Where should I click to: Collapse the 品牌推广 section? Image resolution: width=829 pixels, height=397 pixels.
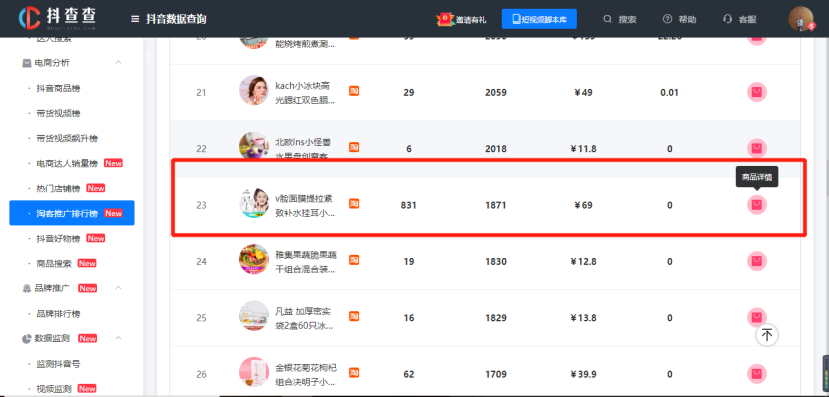[118, 288]
